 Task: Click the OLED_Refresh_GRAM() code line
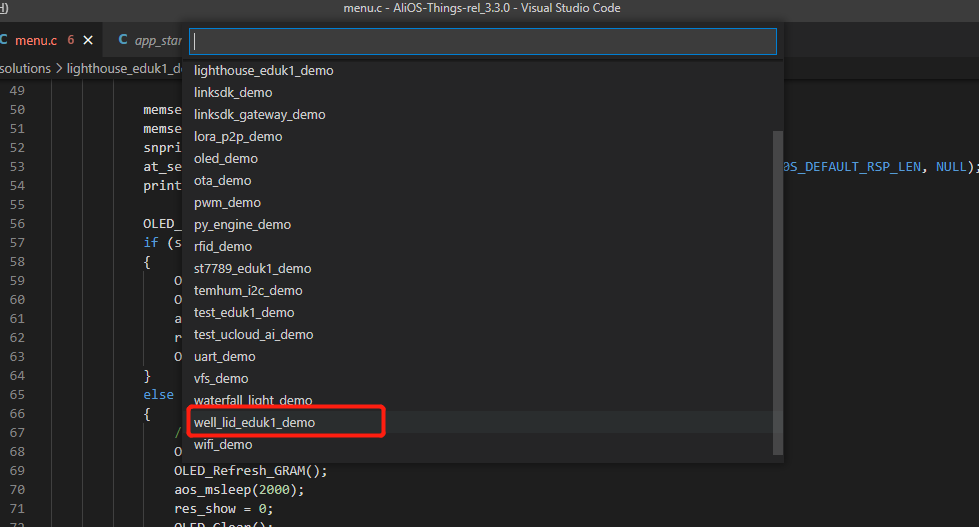click(x=250, y=471)
